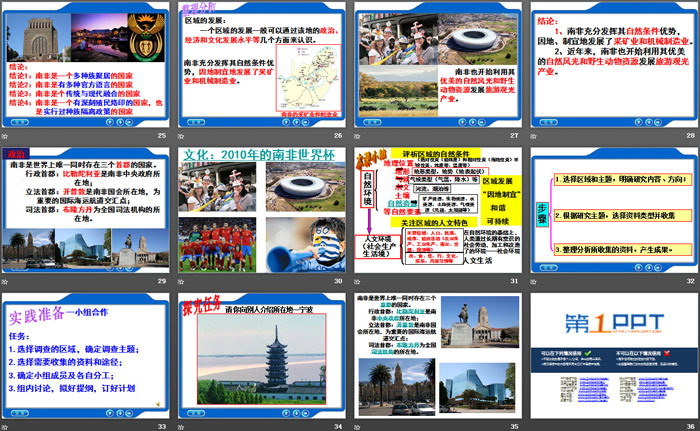Viewport: 700px width, 431px height.
Task: Click the slide number "35" label
Action: pyautogui.click(x=514, y=427)
